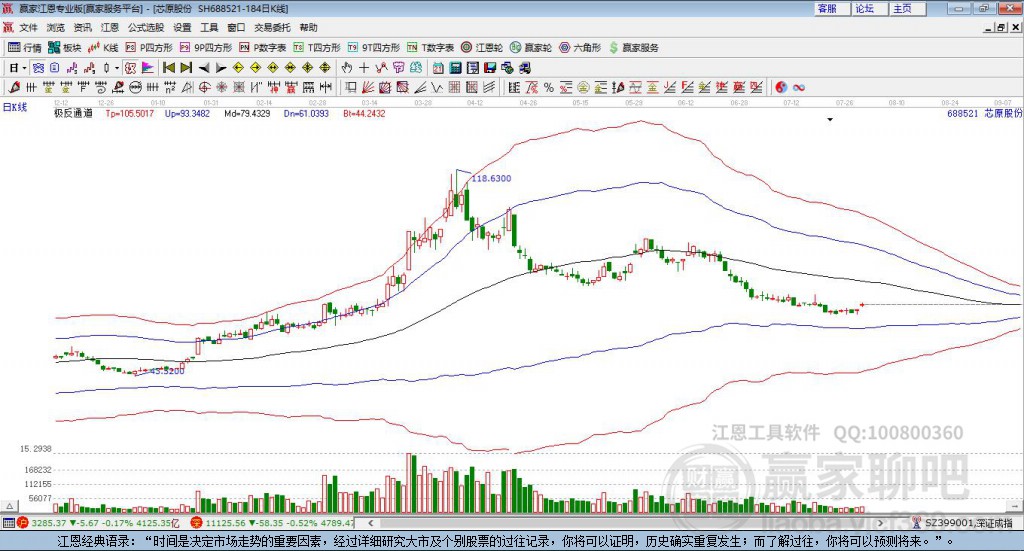Click the 客服 button in title bar

click(831, 8)
